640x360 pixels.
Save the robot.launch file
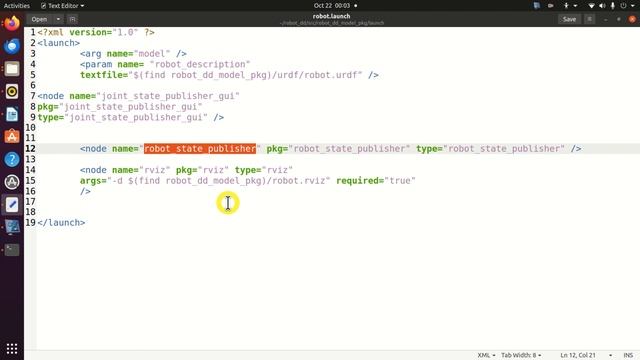[x=569, y=19]
